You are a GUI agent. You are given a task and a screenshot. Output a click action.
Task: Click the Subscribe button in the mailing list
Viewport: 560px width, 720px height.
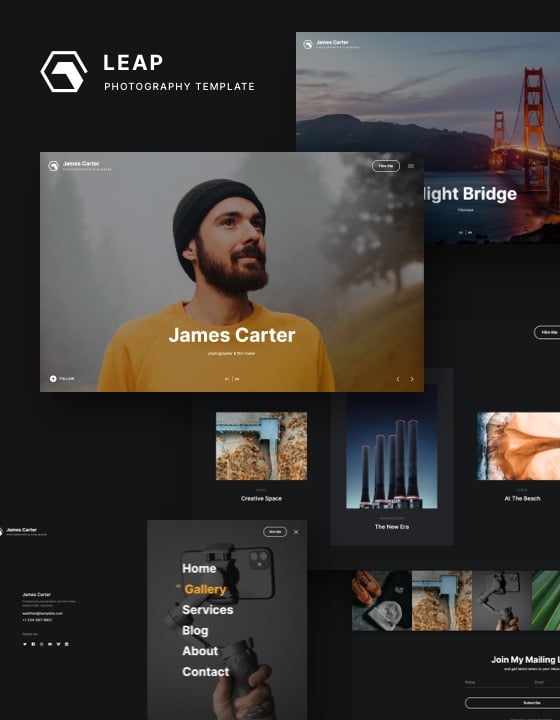pyautogui.click(x=513, y=703)
